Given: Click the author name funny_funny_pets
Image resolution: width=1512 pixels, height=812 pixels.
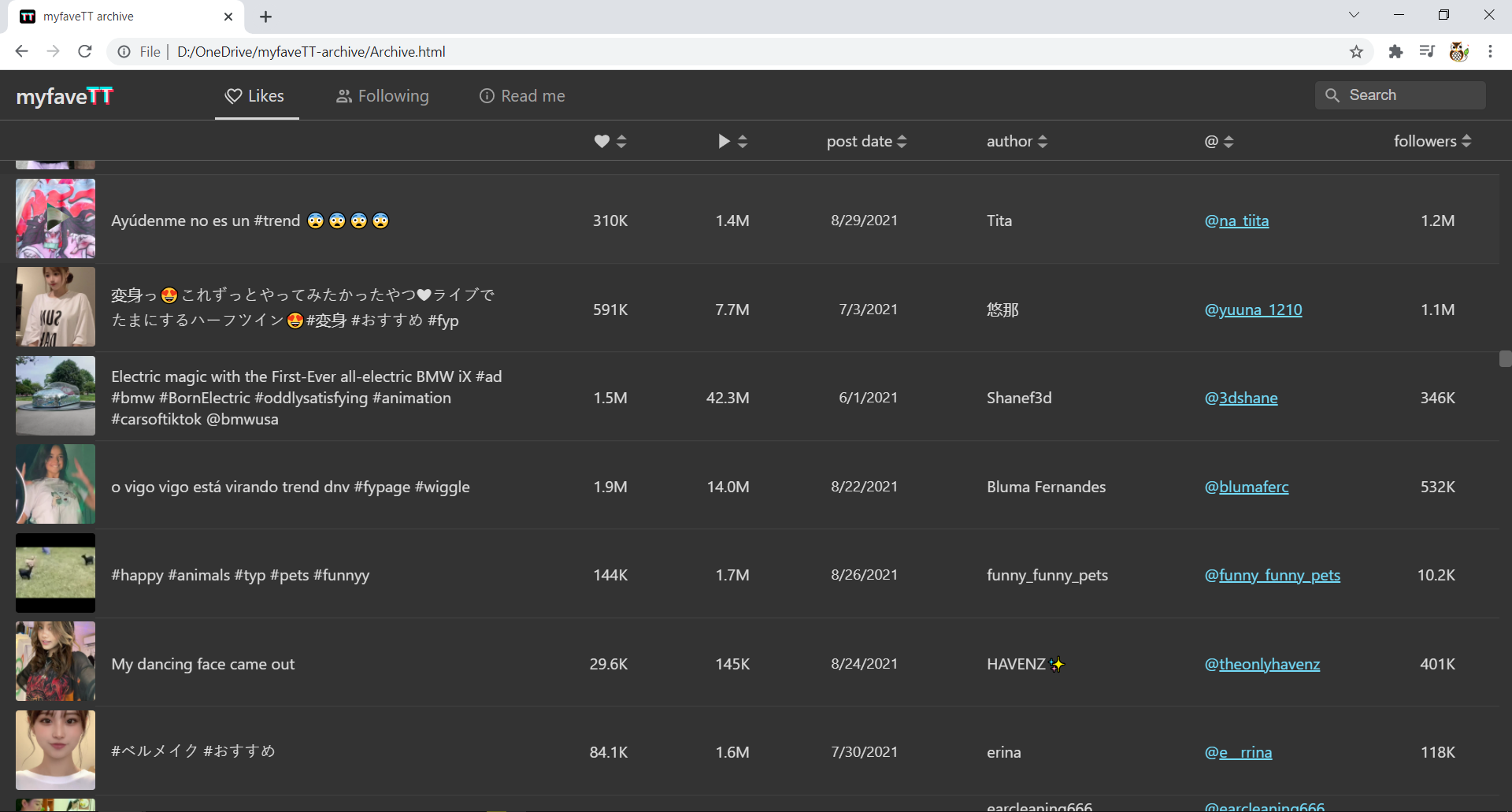Looking at the screenshot, I should [x=1047, y=575].
